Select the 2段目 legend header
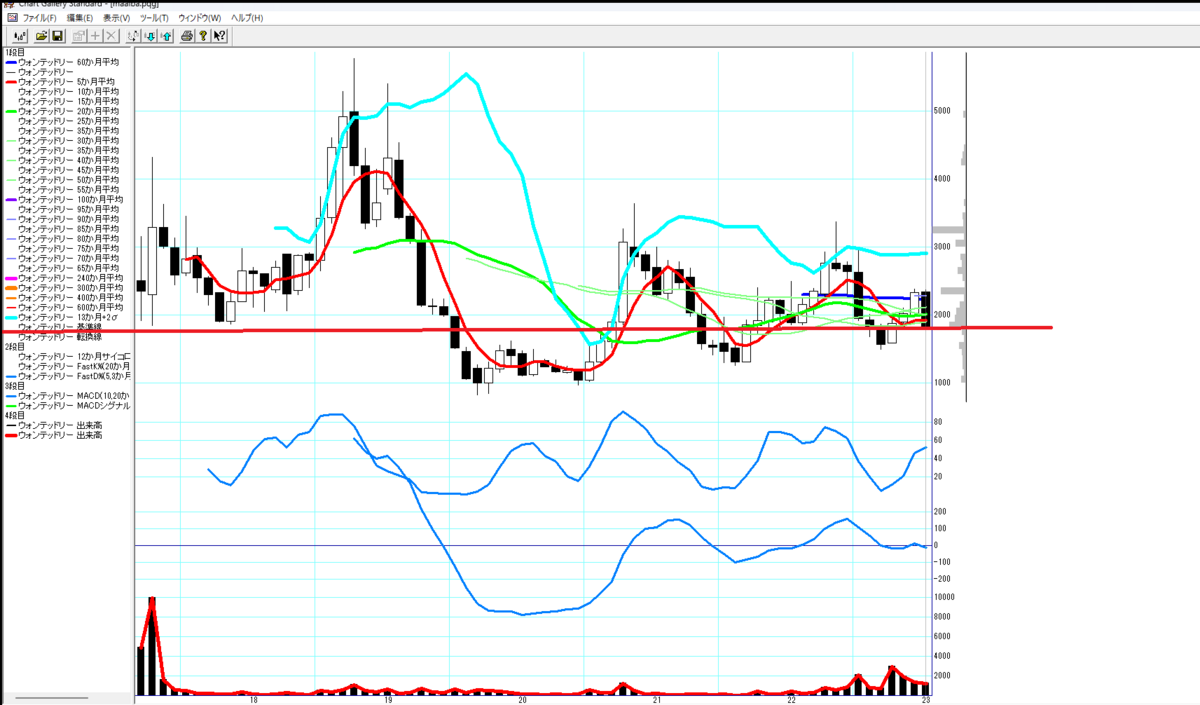The width and height of the screenshot is (1200, 705). [13, 347]
